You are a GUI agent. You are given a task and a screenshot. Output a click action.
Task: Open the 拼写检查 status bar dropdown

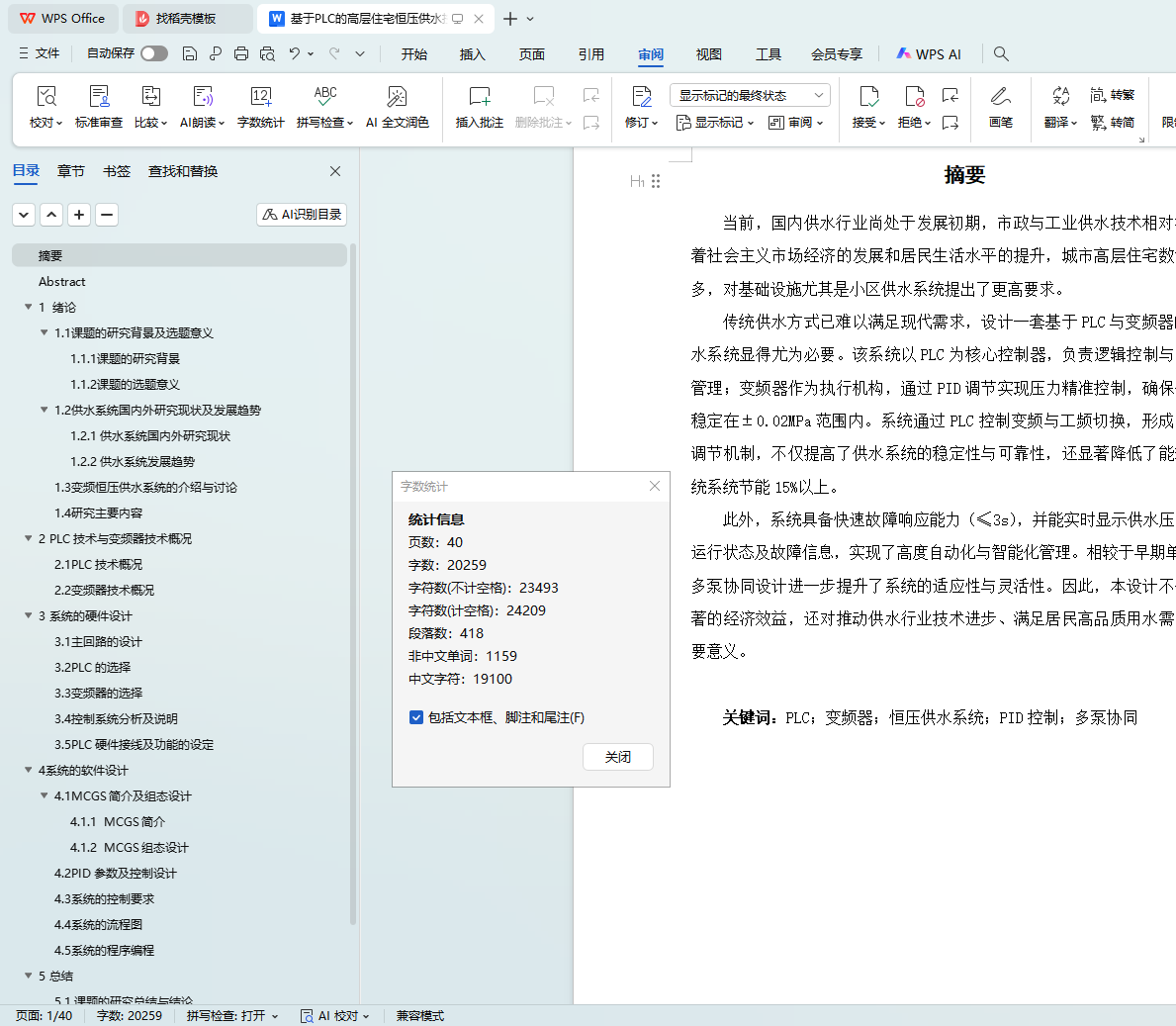pyautogui.click(x=232, y=1016)
